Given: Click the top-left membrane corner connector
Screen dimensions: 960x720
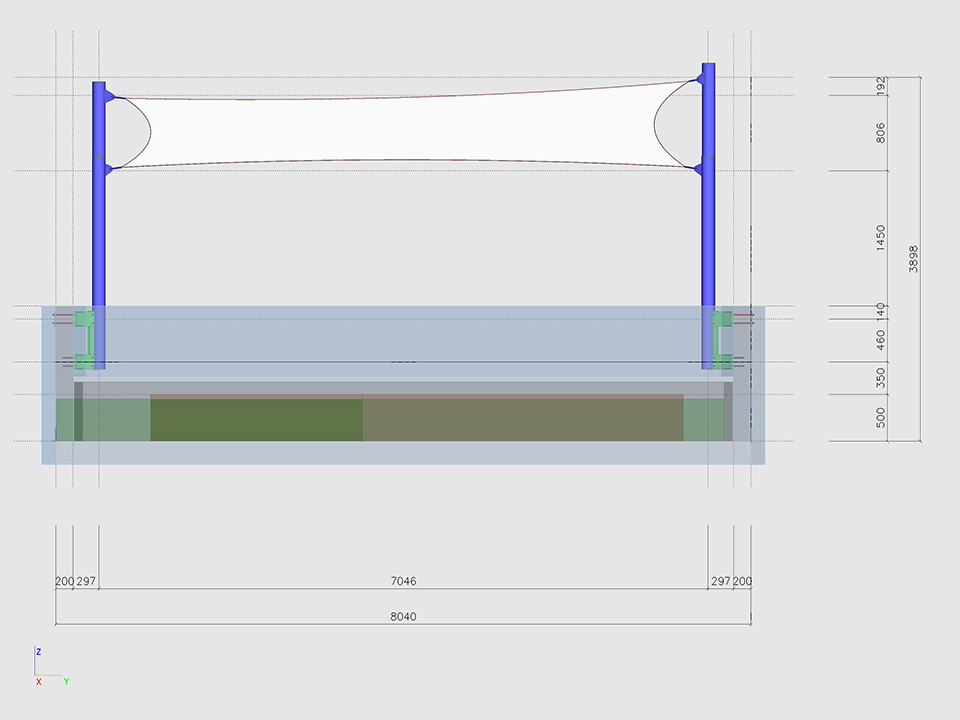Looking at the screenshot, I should [110, 97].
